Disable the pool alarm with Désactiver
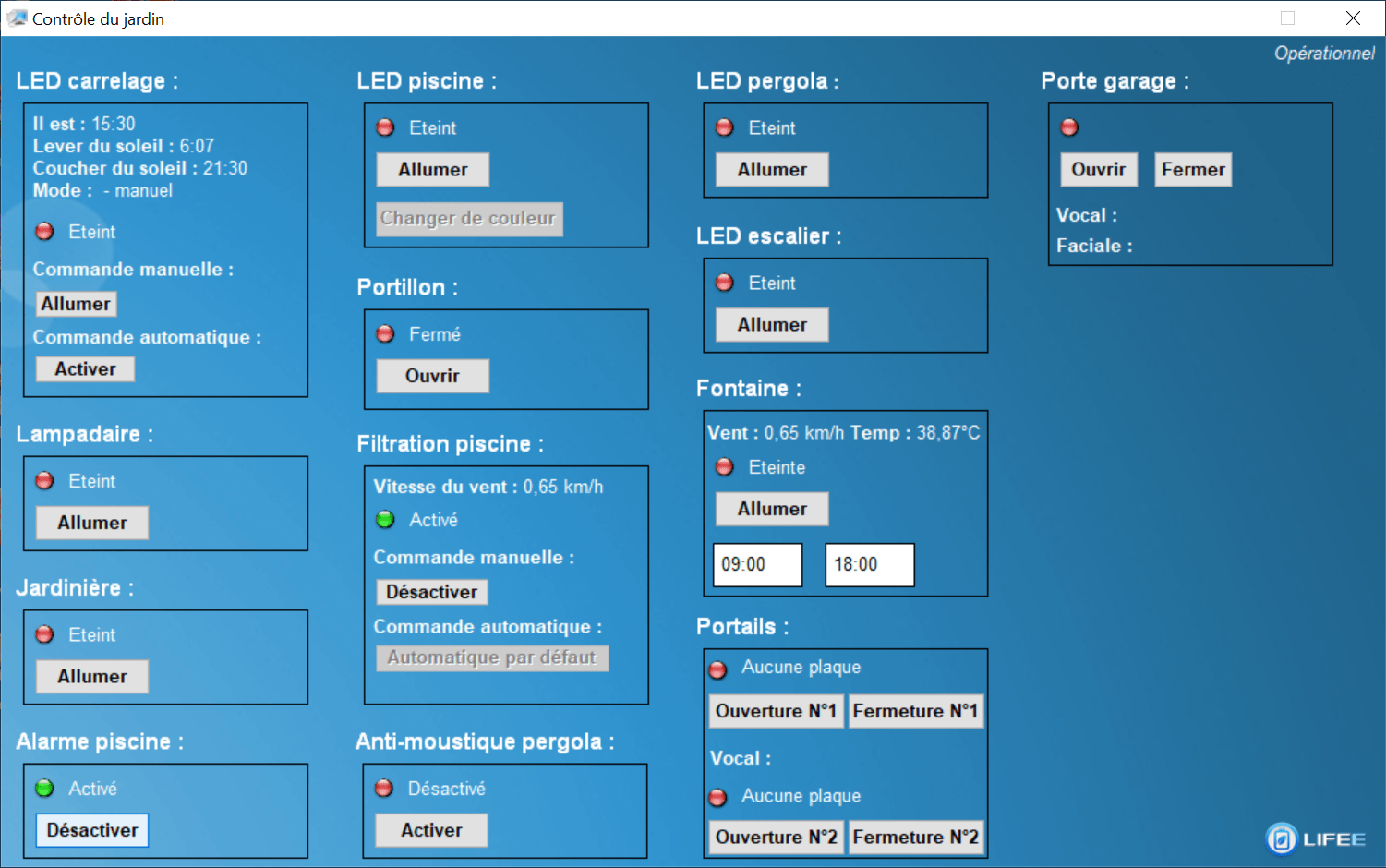The height and width of the screenshot is (868, 1386). point(92,830)
